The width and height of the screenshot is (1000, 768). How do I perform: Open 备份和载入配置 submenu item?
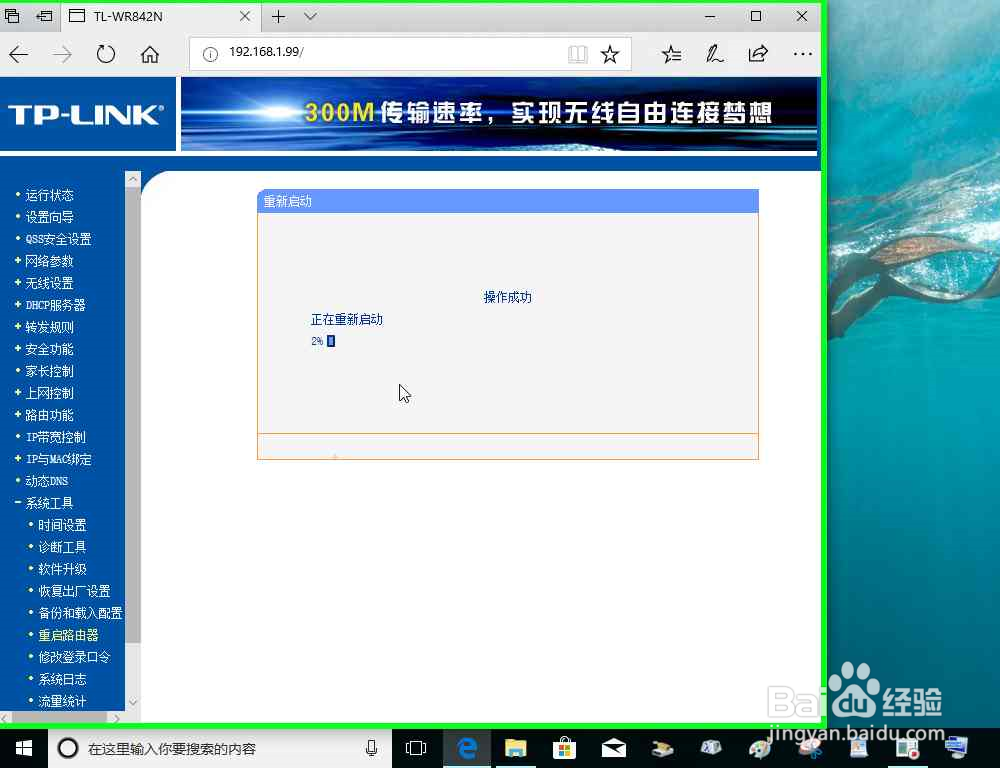coord(80,613)
